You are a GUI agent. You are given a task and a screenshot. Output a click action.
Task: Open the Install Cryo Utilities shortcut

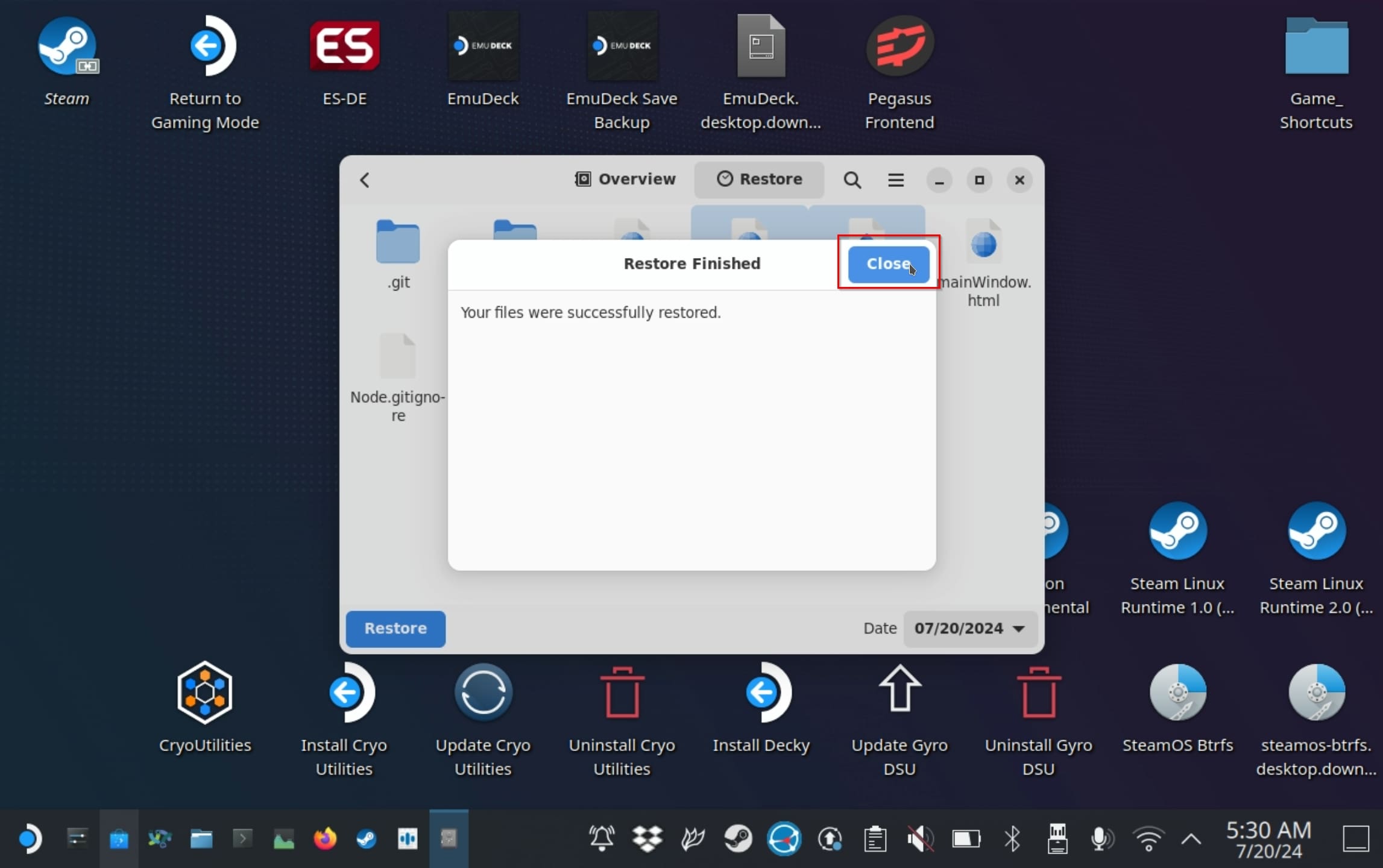pos(344,720)
